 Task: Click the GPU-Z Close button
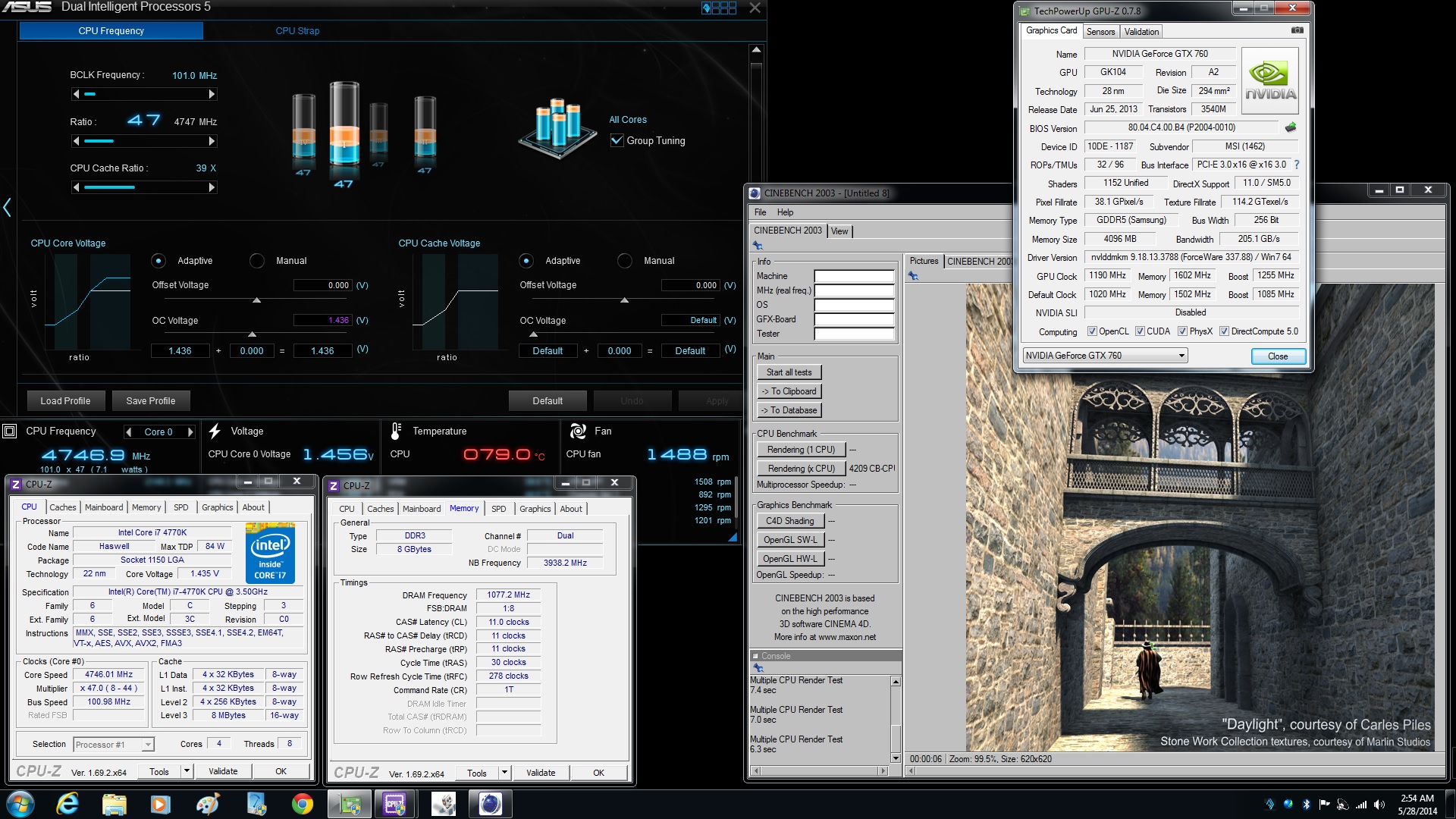click(1278, 356)
